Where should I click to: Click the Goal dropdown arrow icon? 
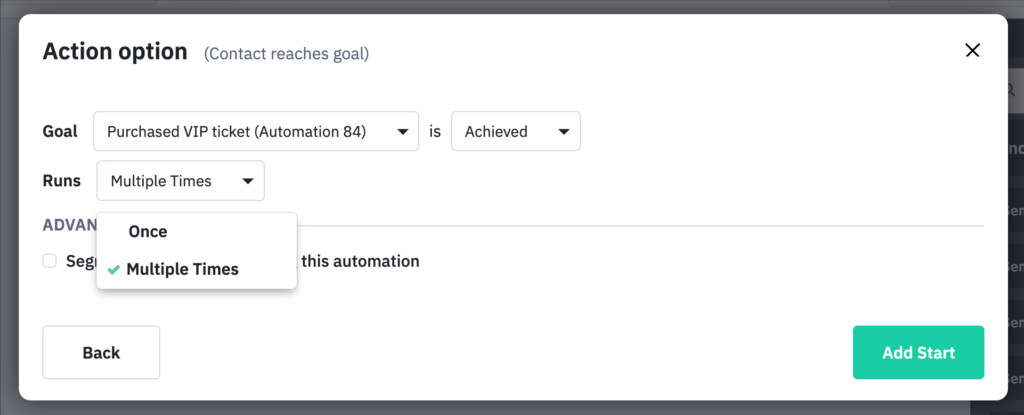402,131
